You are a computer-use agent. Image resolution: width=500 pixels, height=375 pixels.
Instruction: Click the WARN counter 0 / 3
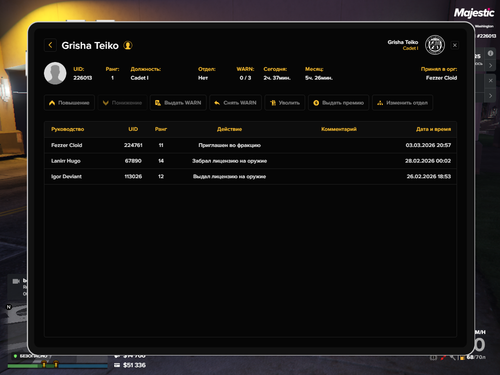point(245,78)
